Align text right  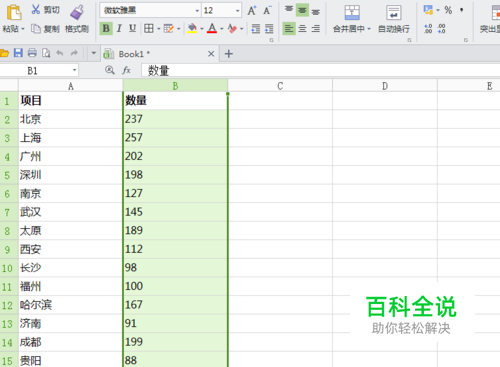coord(316,29)
